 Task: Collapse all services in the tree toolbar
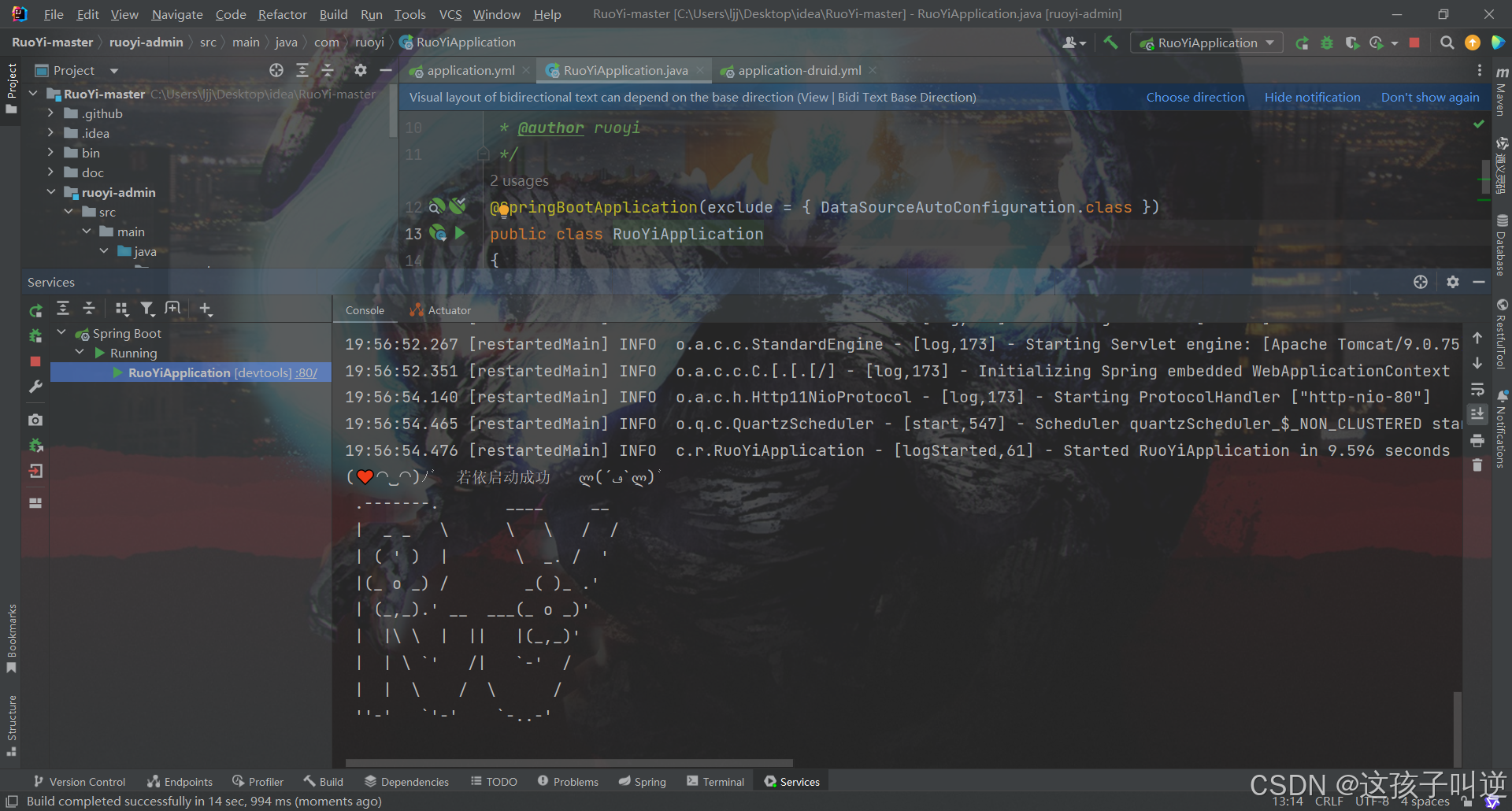89,309
